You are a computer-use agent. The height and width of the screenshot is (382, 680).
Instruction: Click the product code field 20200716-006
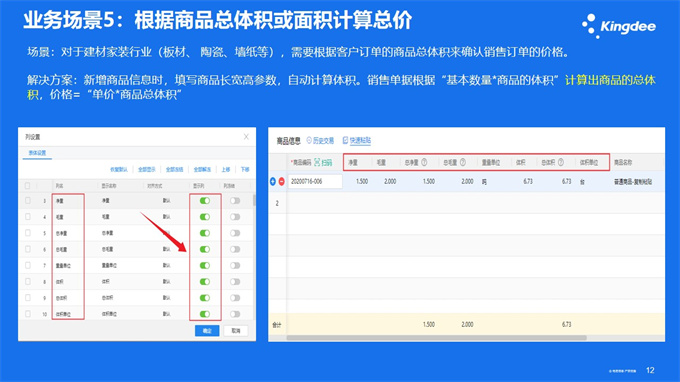(x=315, y=181)
